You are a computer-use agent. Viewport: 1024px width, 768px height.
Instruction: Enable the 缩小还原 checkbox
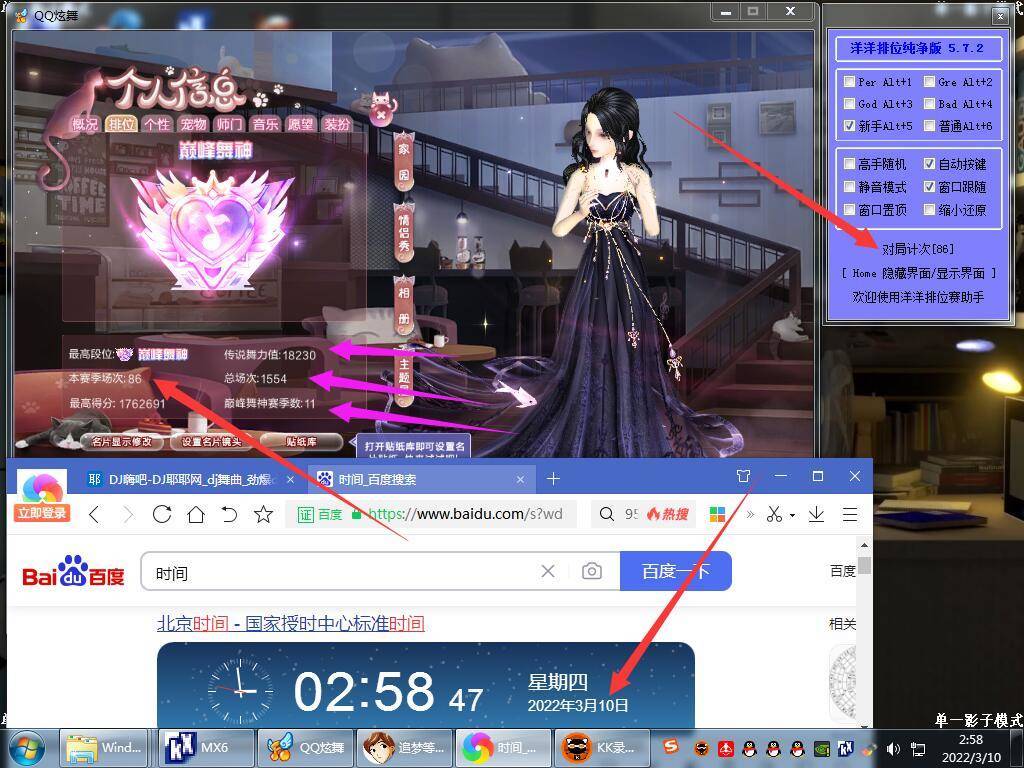click(x=929, y=210)
